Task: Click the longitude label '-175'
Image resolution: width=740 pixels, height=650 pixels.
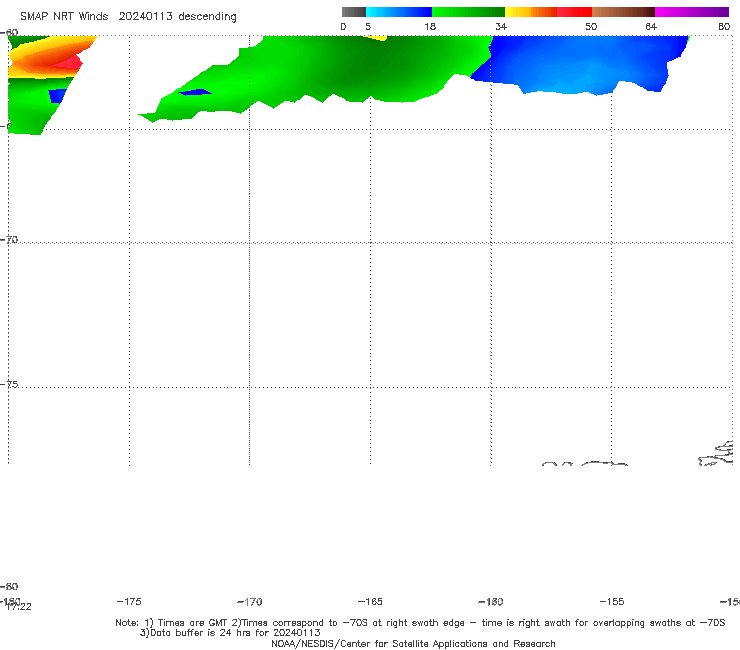Action: 129,601
